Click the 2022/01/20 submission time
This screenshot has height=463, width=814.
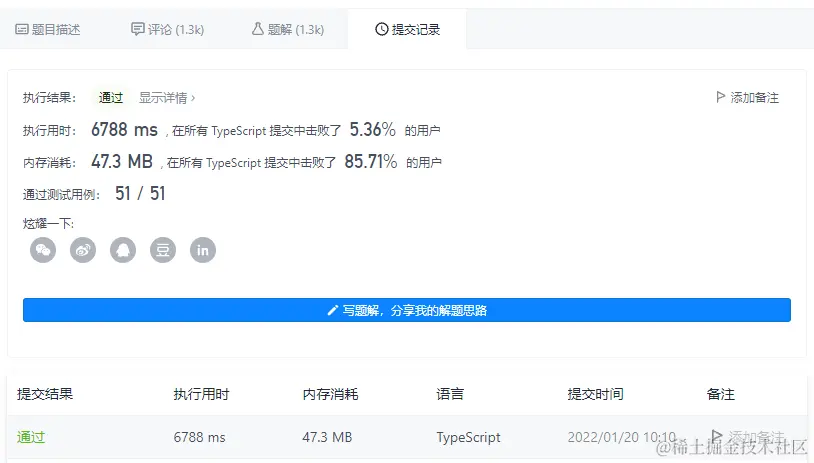(622, 437)
